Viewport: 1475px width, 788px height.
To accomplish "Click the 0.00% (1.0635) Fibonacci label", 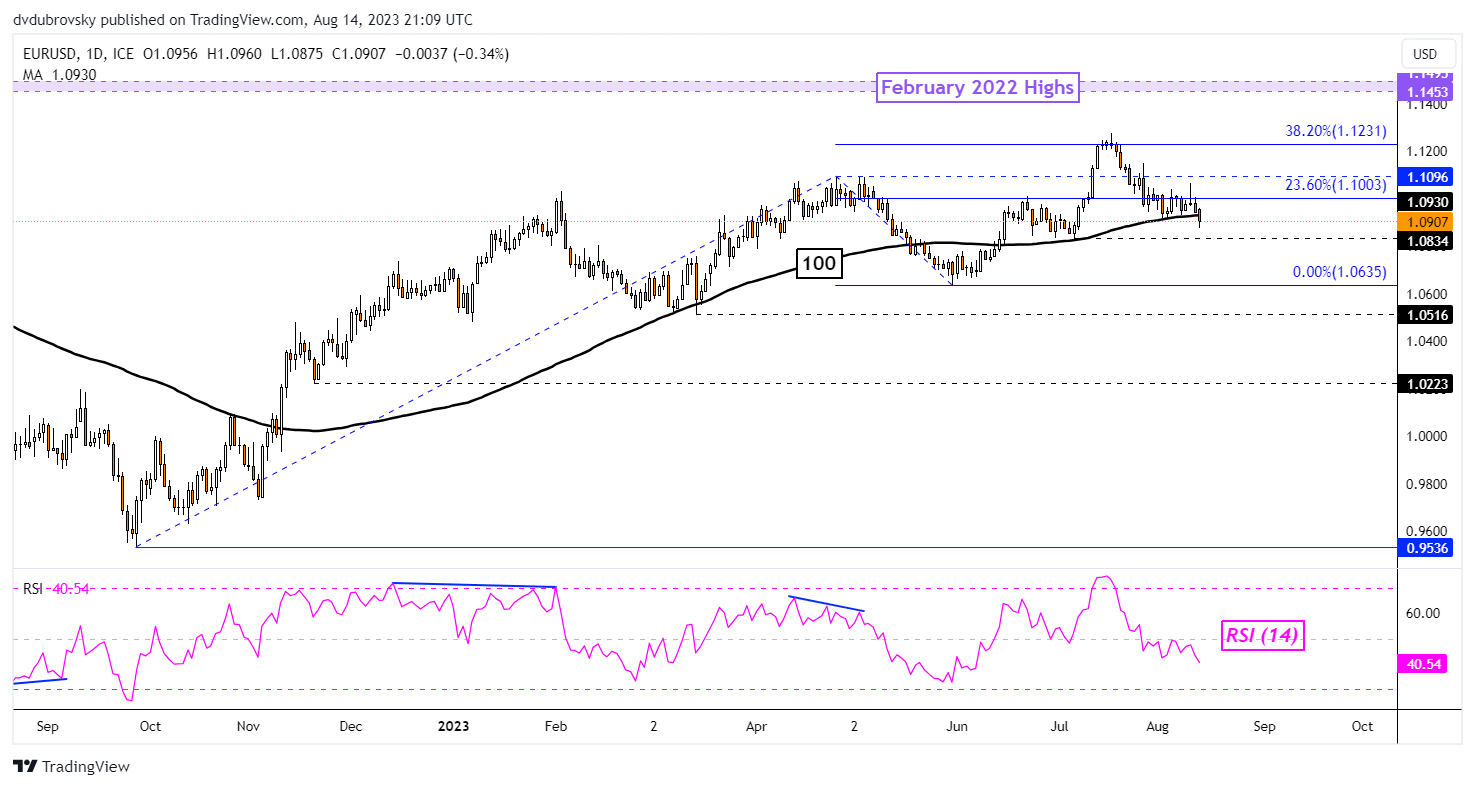I will [x=1340, y=271].
